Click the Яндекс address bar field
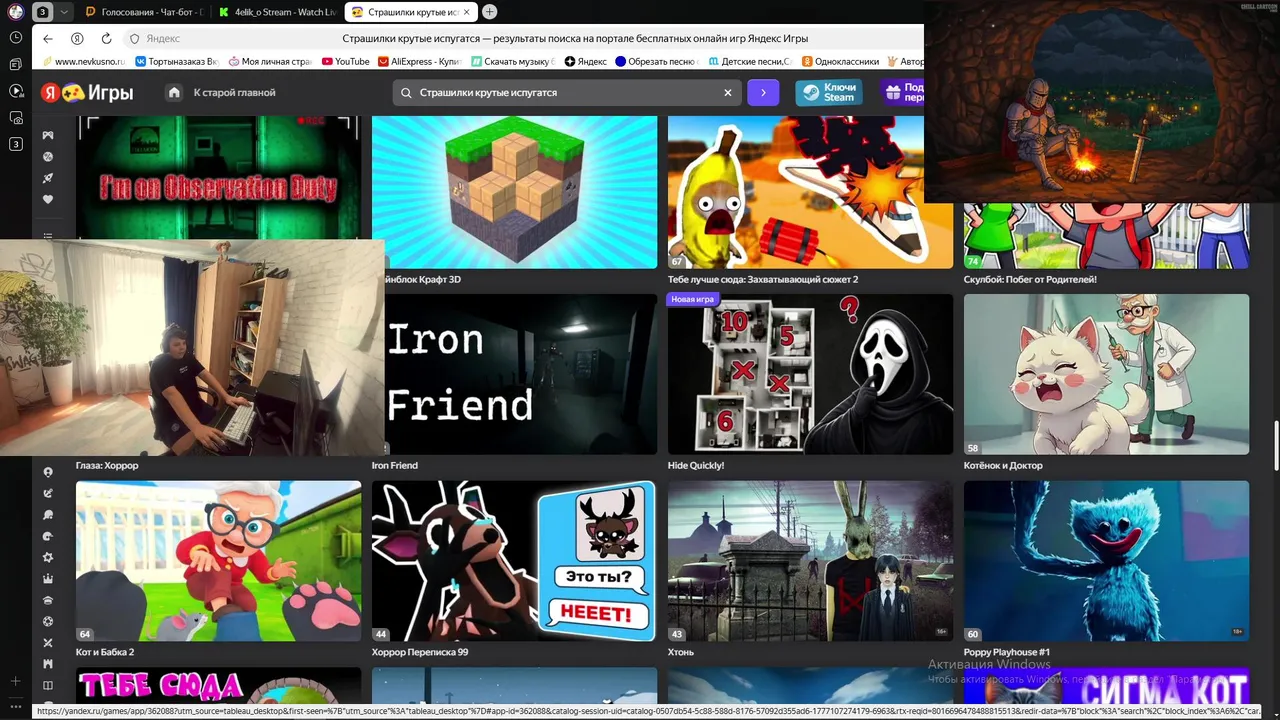This screenshot has width=1280, height=720. pos(525,38)
